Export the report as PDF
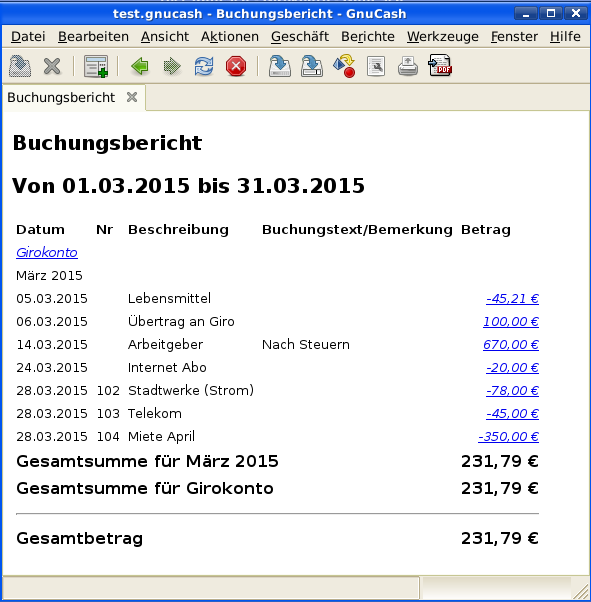Viewport: 591px width, 602px height. point(440,65)
